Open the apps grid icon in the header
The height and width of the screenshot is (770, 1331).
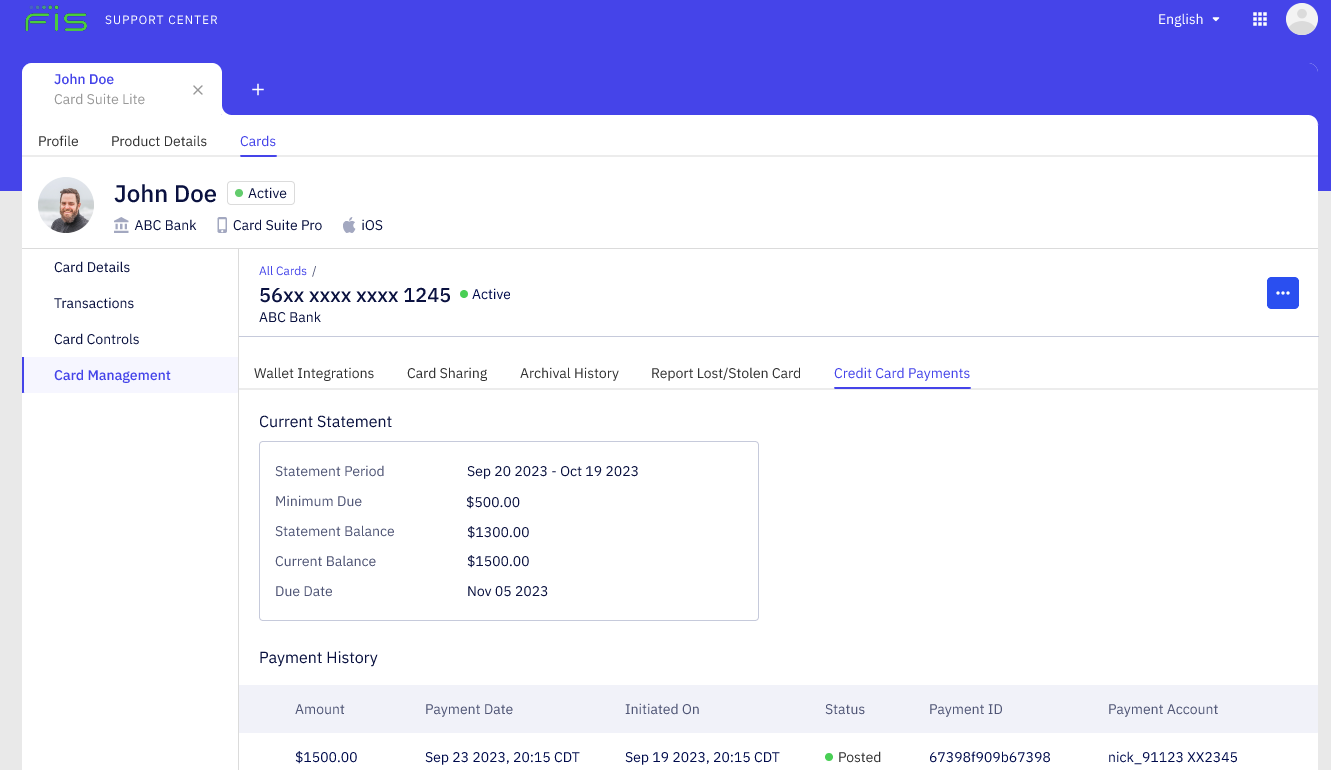tap(1259, 18)
